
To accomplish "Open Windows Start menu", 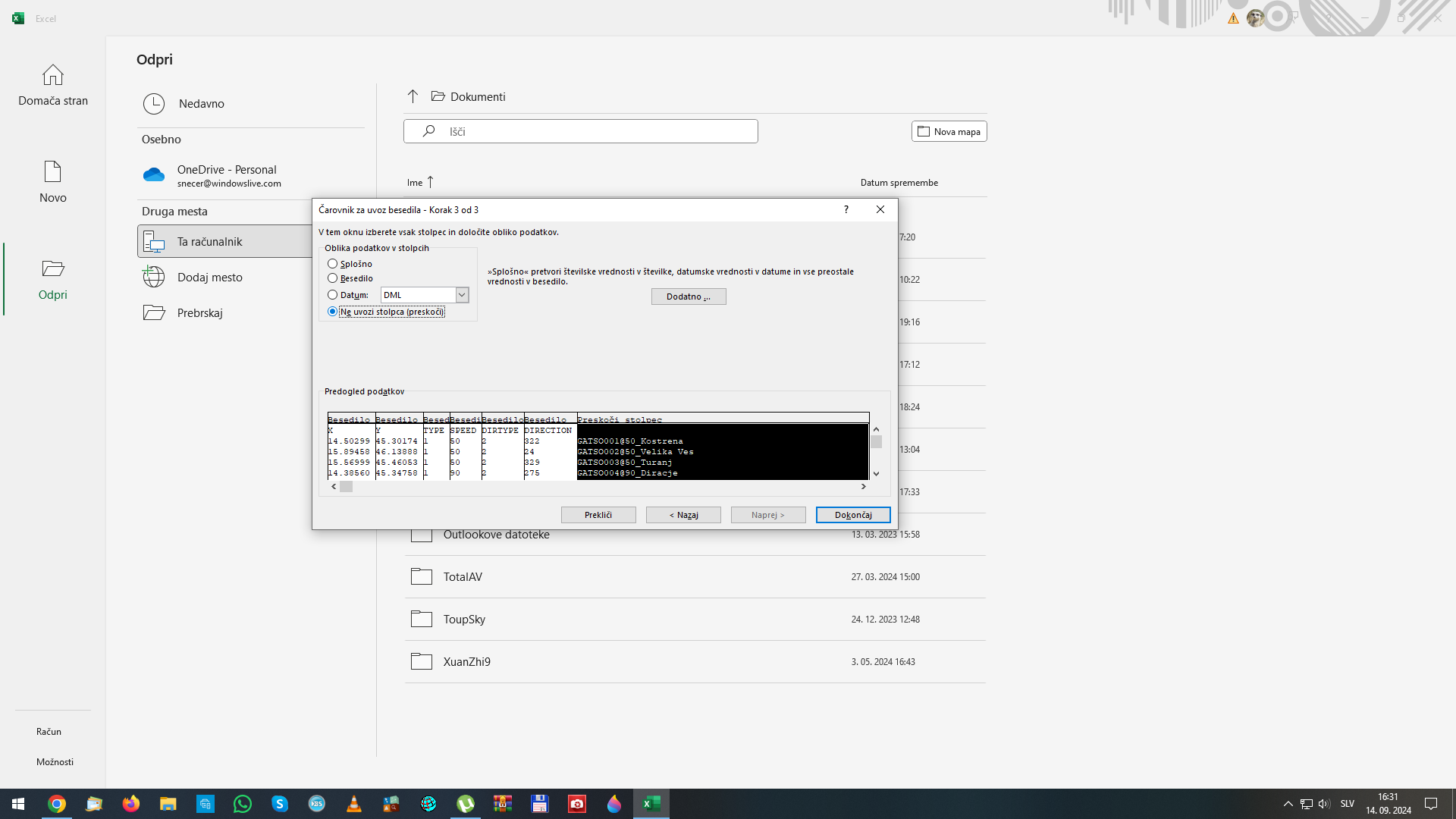I will tap(18, 804).
